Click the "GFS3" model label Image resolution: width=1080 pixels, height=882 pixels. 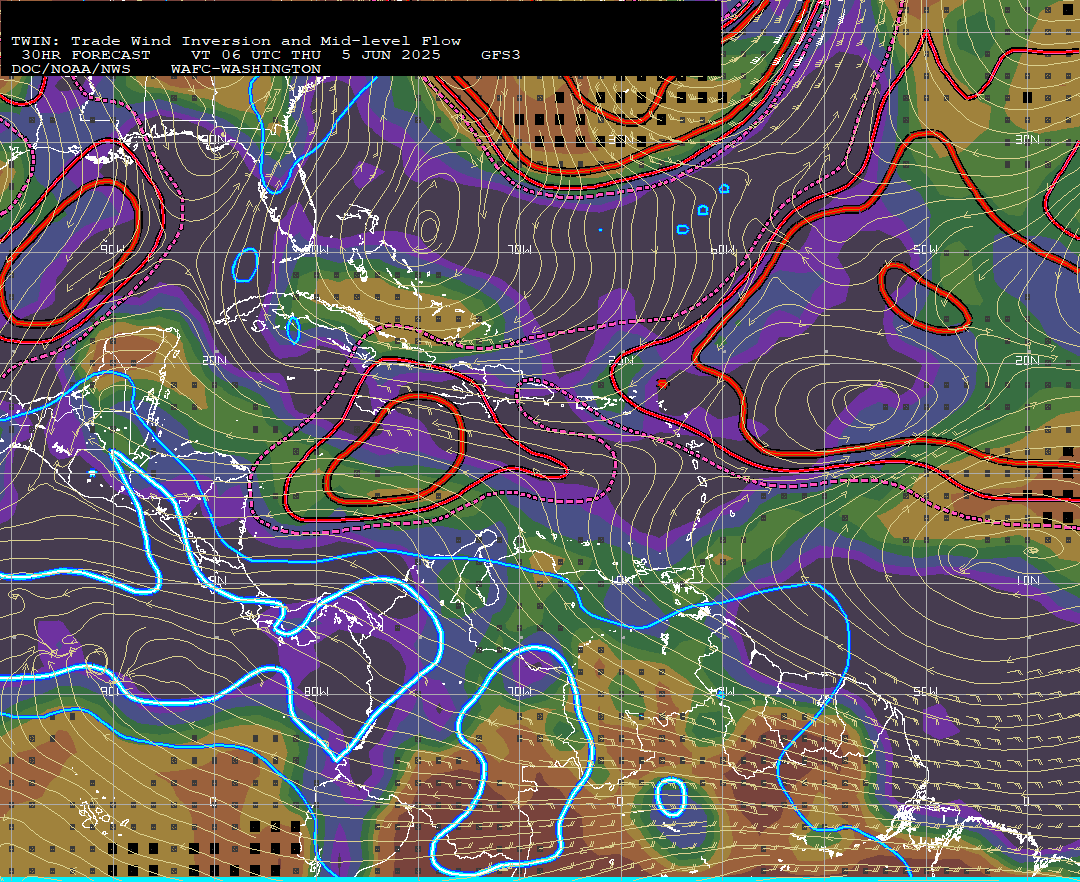tap(501, 55)
